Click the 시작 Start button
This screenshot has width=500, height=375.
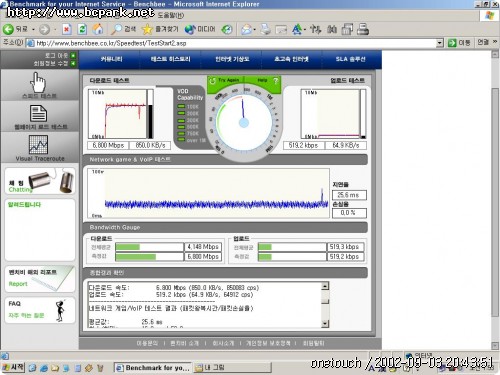point(13,368)
